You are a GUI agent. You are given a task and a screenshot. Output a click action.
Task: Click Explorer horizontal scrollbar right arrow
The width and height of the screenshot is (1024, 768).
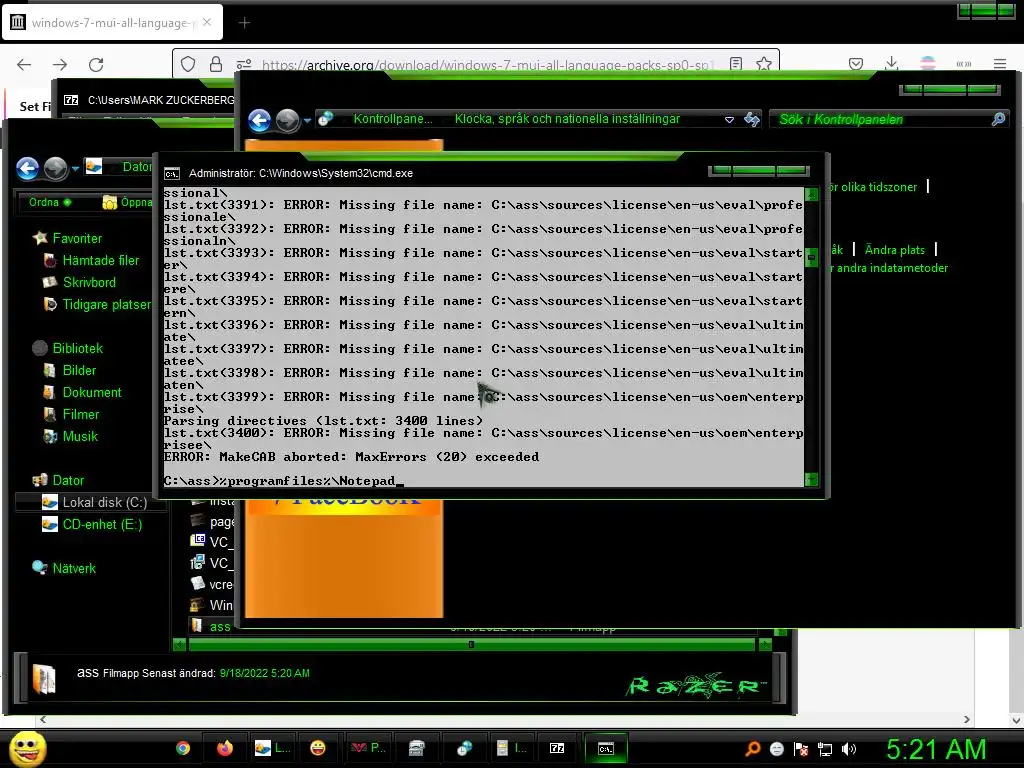765,645
